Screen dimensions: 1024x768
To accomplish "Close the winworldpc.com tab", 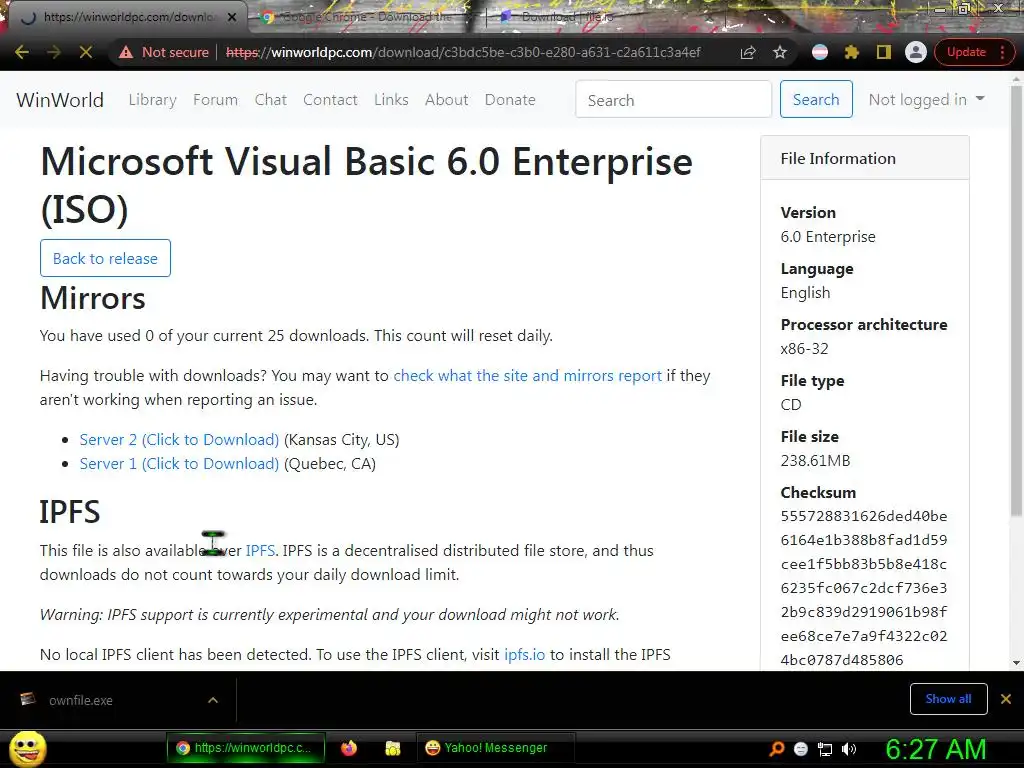I will [x=232, y=17].
